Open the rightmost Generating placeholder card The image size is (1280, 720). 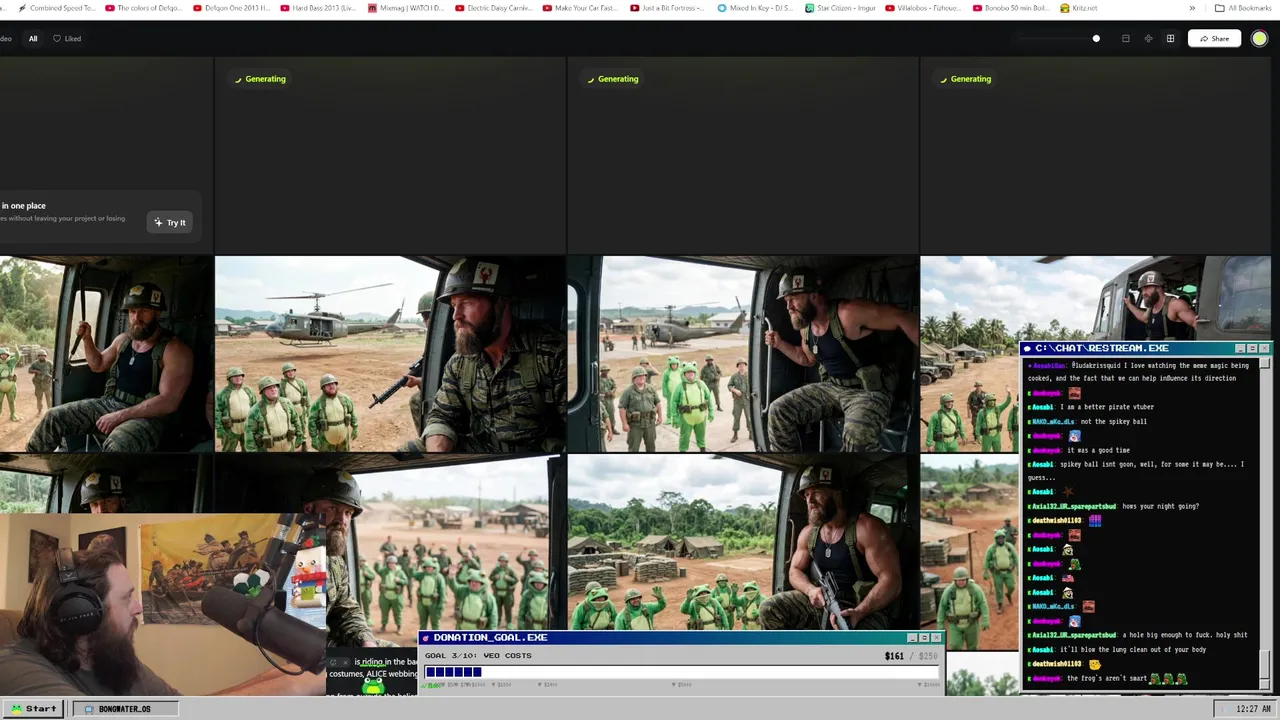coord(1096,155)
